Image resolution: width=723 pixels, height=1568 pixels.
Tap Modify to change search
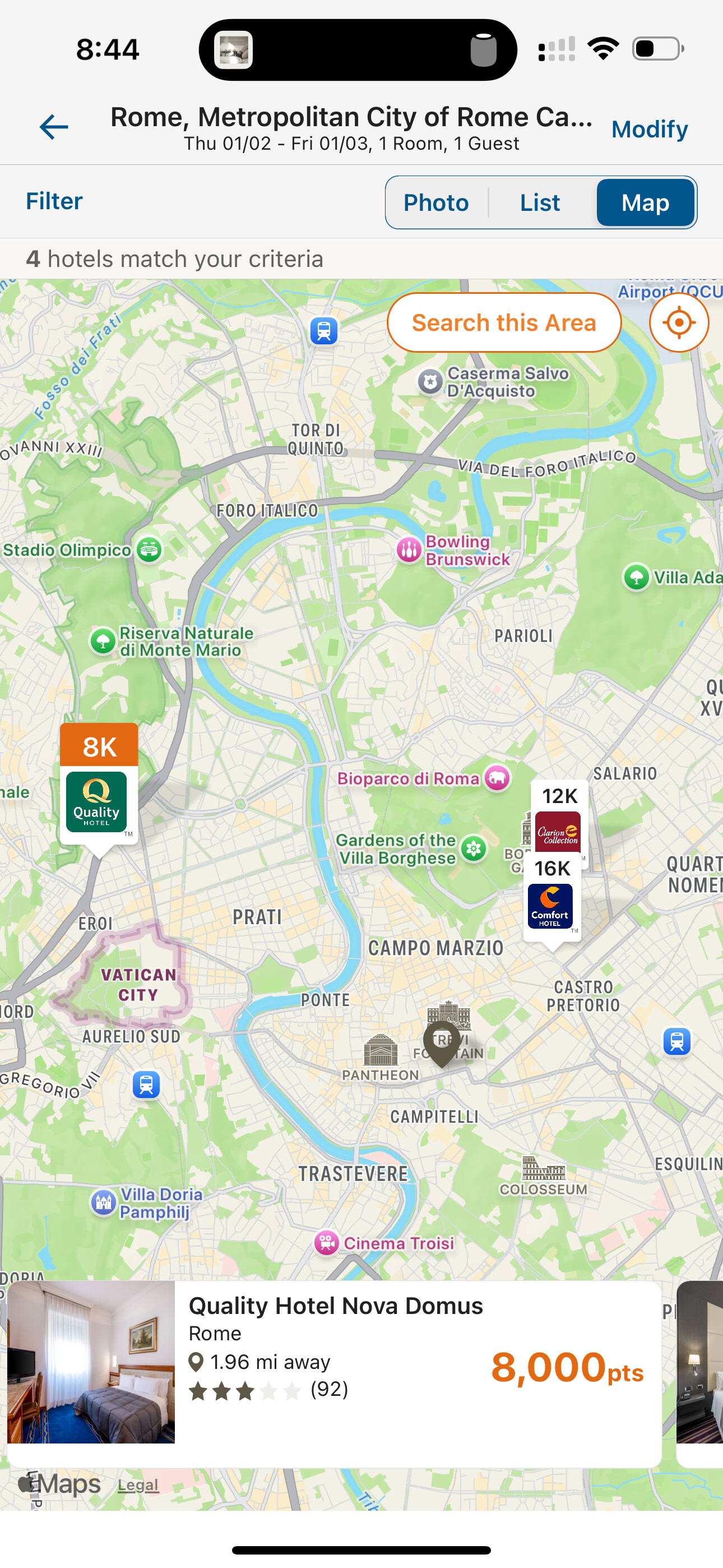click(x=650, y=129)
